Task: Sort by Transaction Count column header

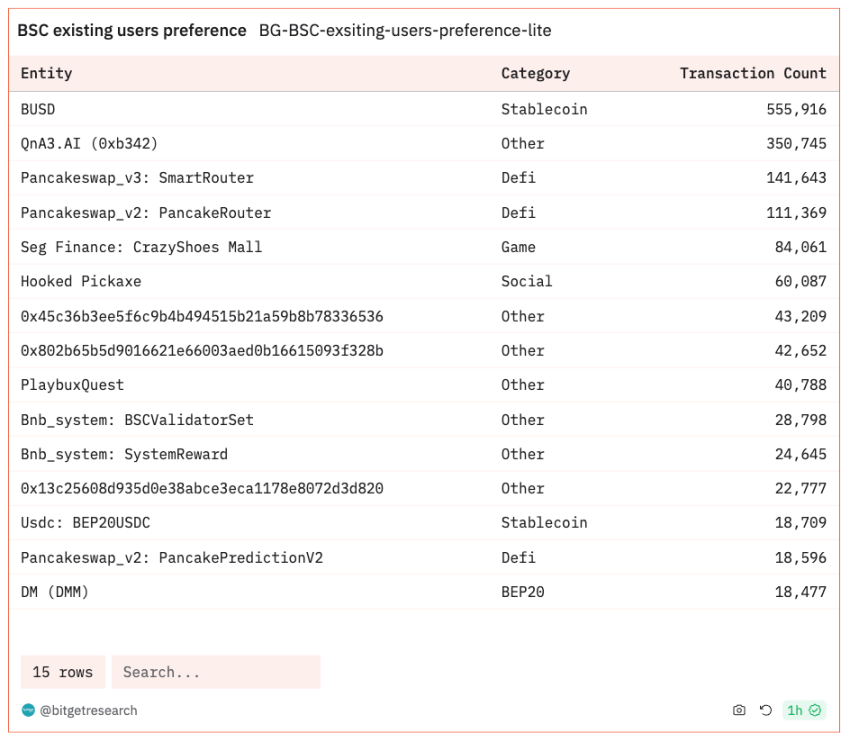Action: pos(752,73)
